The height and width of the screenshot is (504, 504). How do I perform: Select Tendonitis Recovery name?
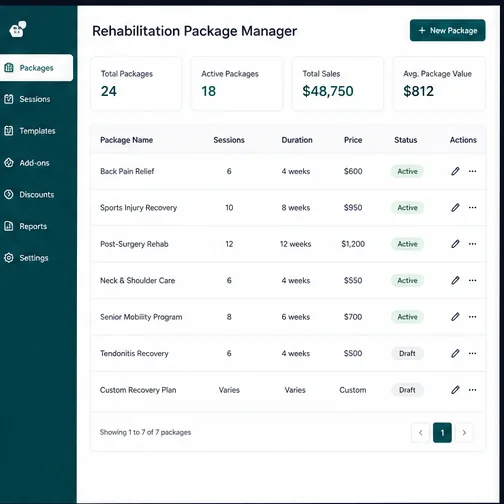tap(134, 353)
